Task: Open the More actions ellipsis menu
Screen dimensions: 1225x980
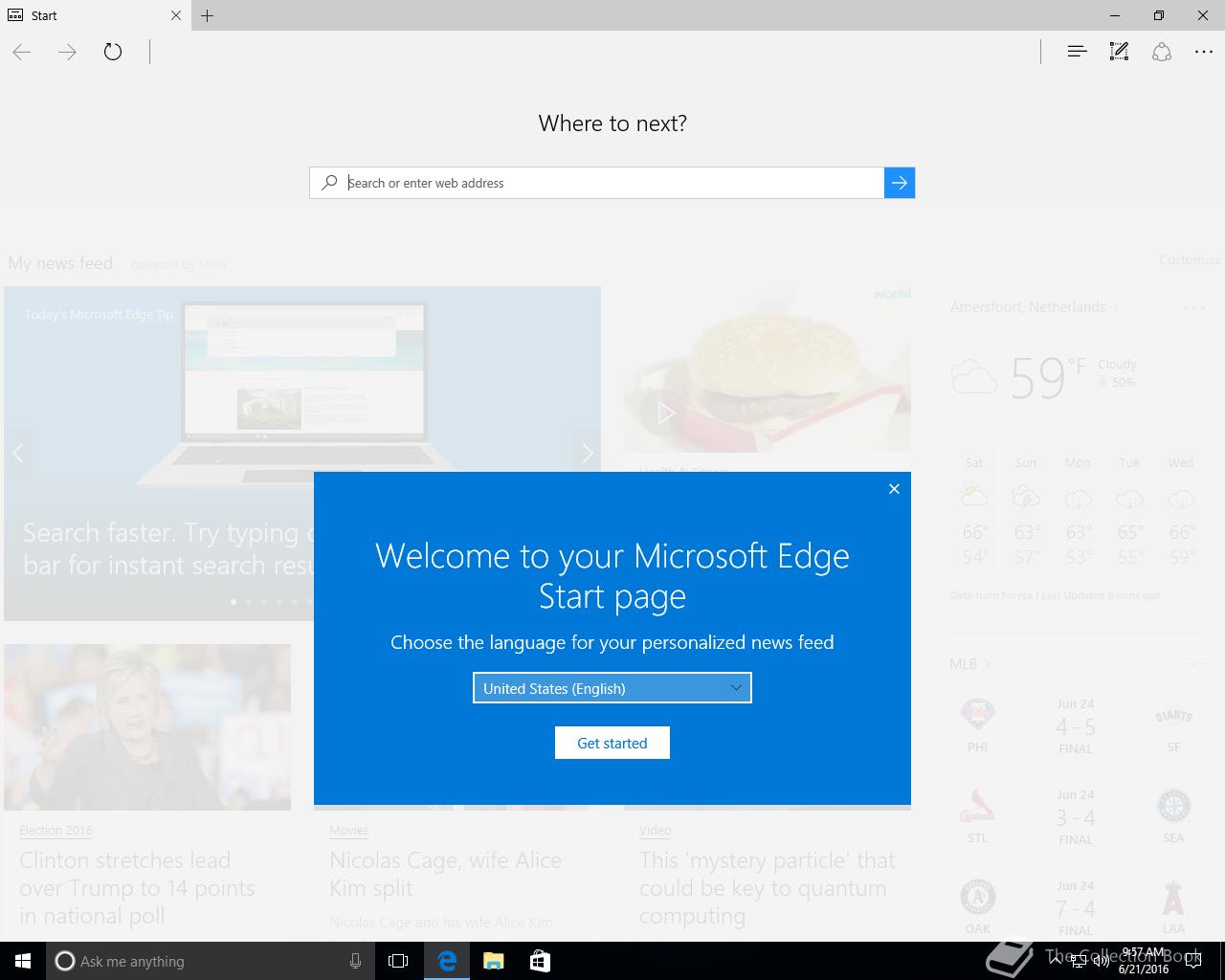Action: pos(1204,52)
